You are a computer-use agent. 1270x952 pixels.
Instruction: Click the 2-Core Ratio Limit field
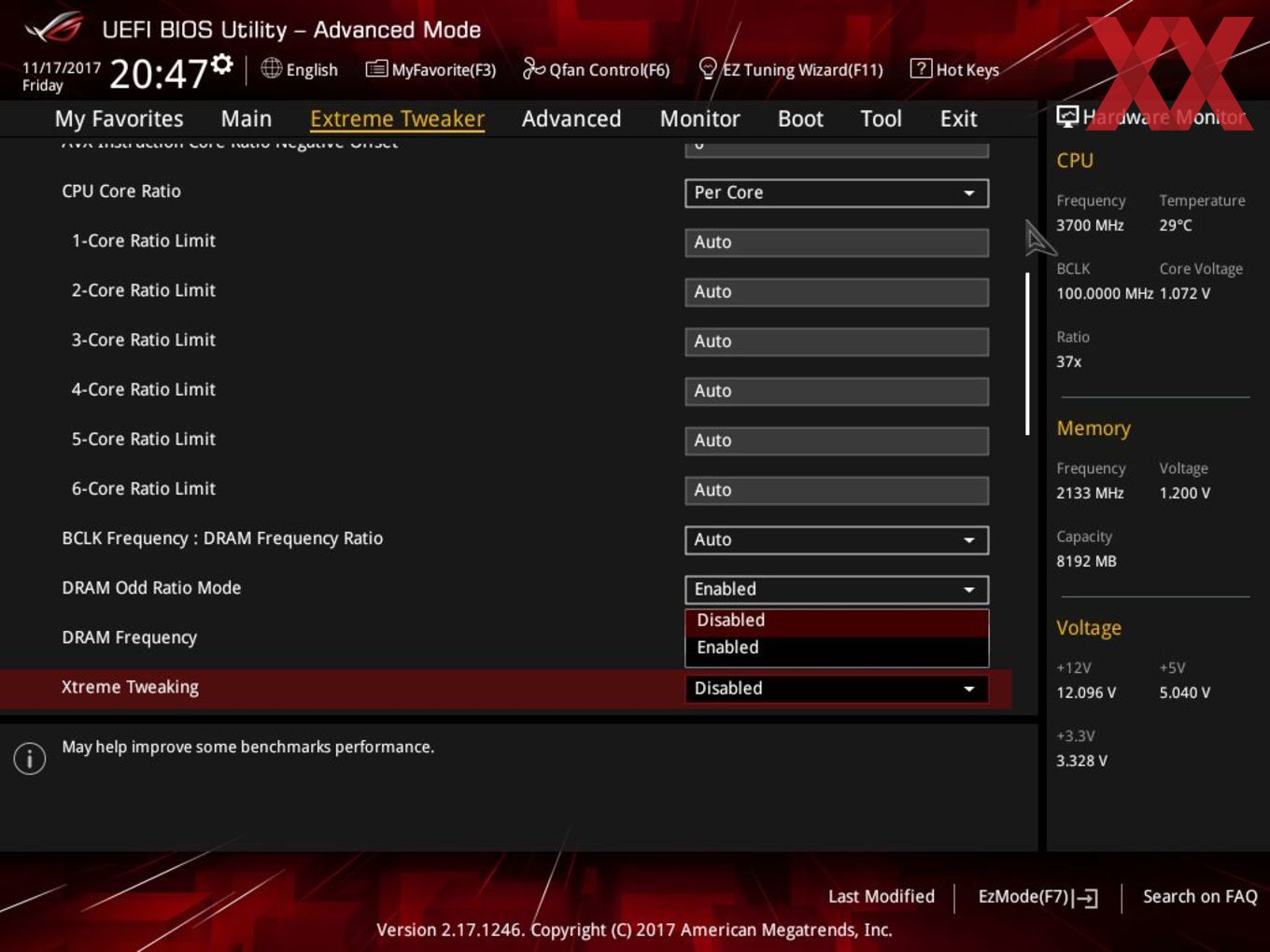pos(837,291)
